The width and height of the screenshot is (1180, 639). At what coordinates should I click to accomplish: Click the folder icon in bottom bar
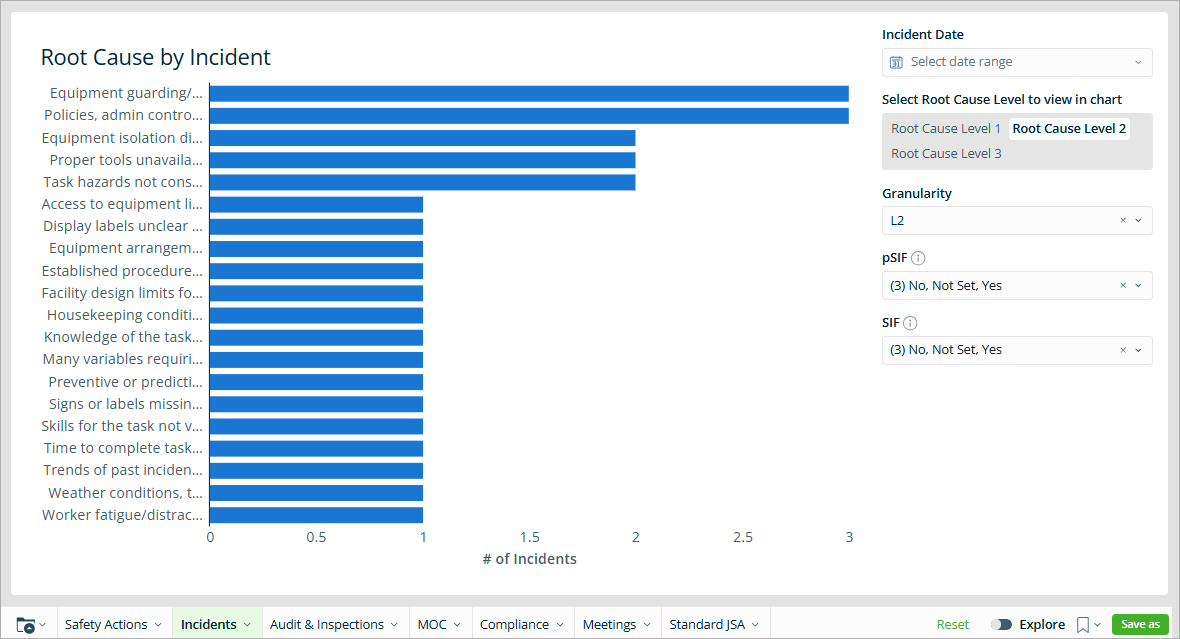26,624
